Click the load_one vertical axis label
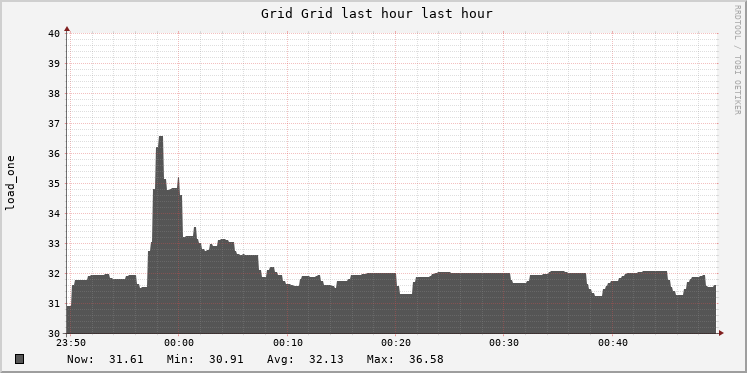The width and height of the screenshot is (747, 373). coord(10,183)
